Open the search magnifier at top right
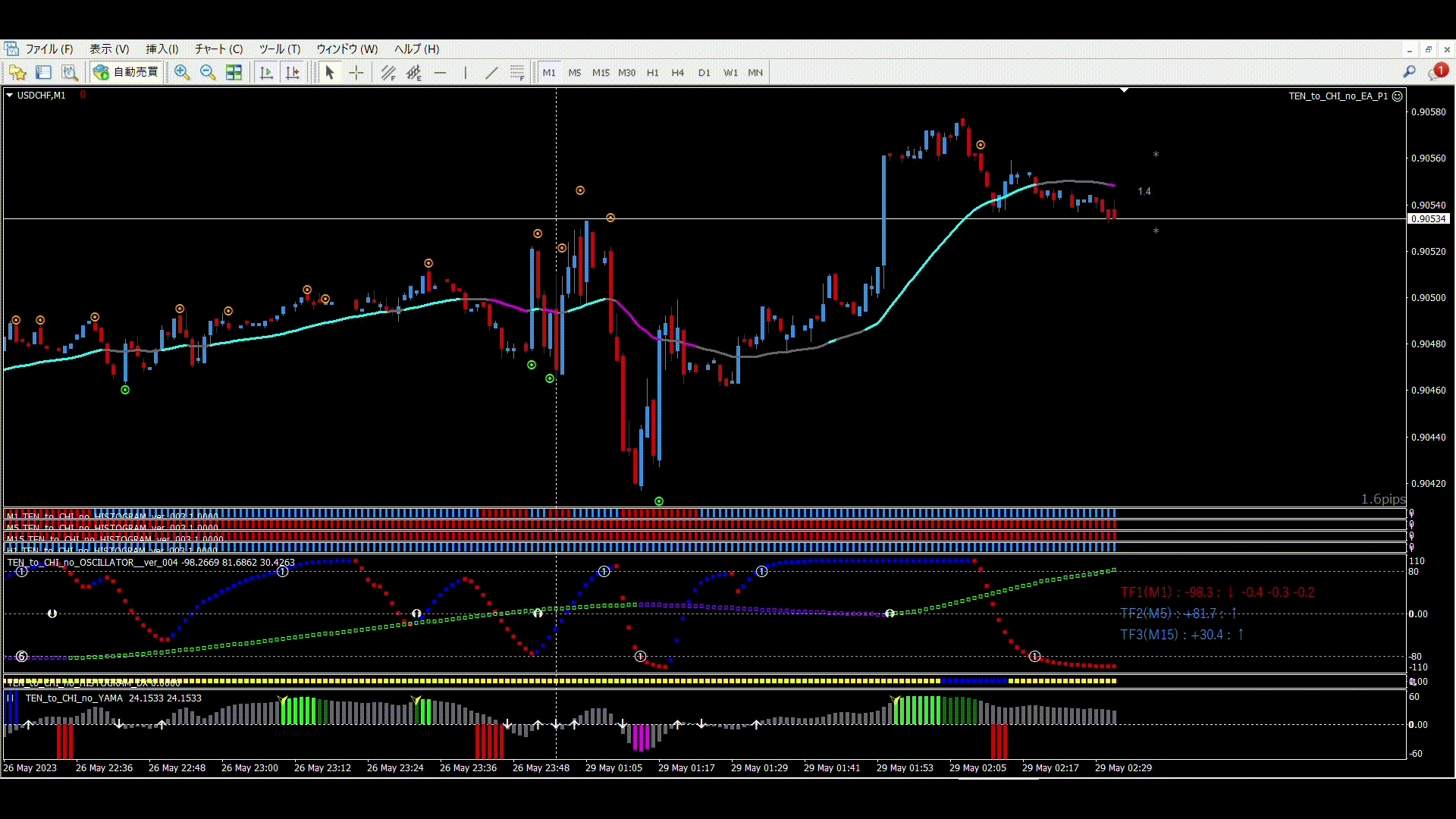Image resolution: width=1456 pixels, height=819 pixels. [x=1409, y=71]
